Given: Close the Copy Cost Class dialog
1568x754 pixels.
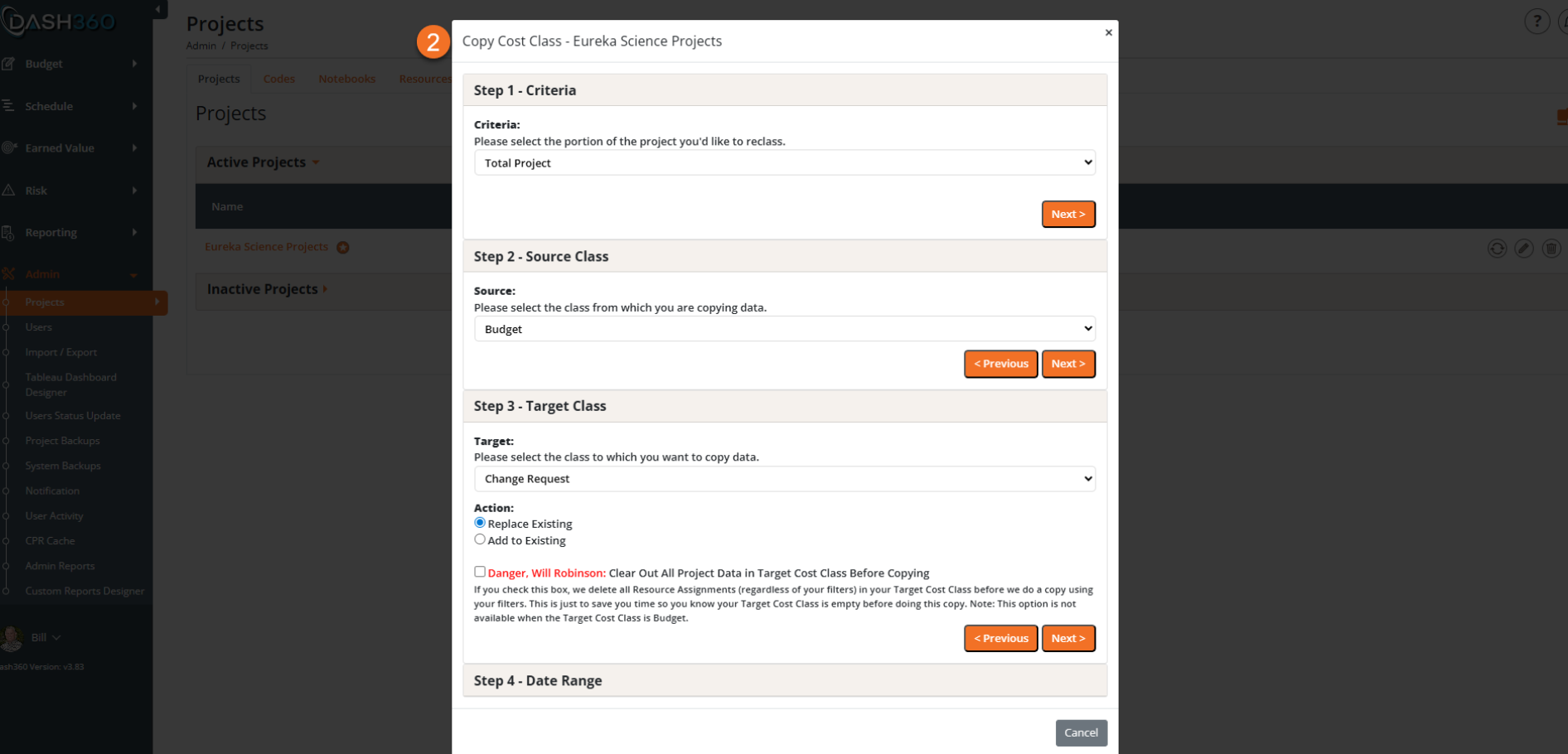Looking at the screenshot, I should coord(1108,32).
